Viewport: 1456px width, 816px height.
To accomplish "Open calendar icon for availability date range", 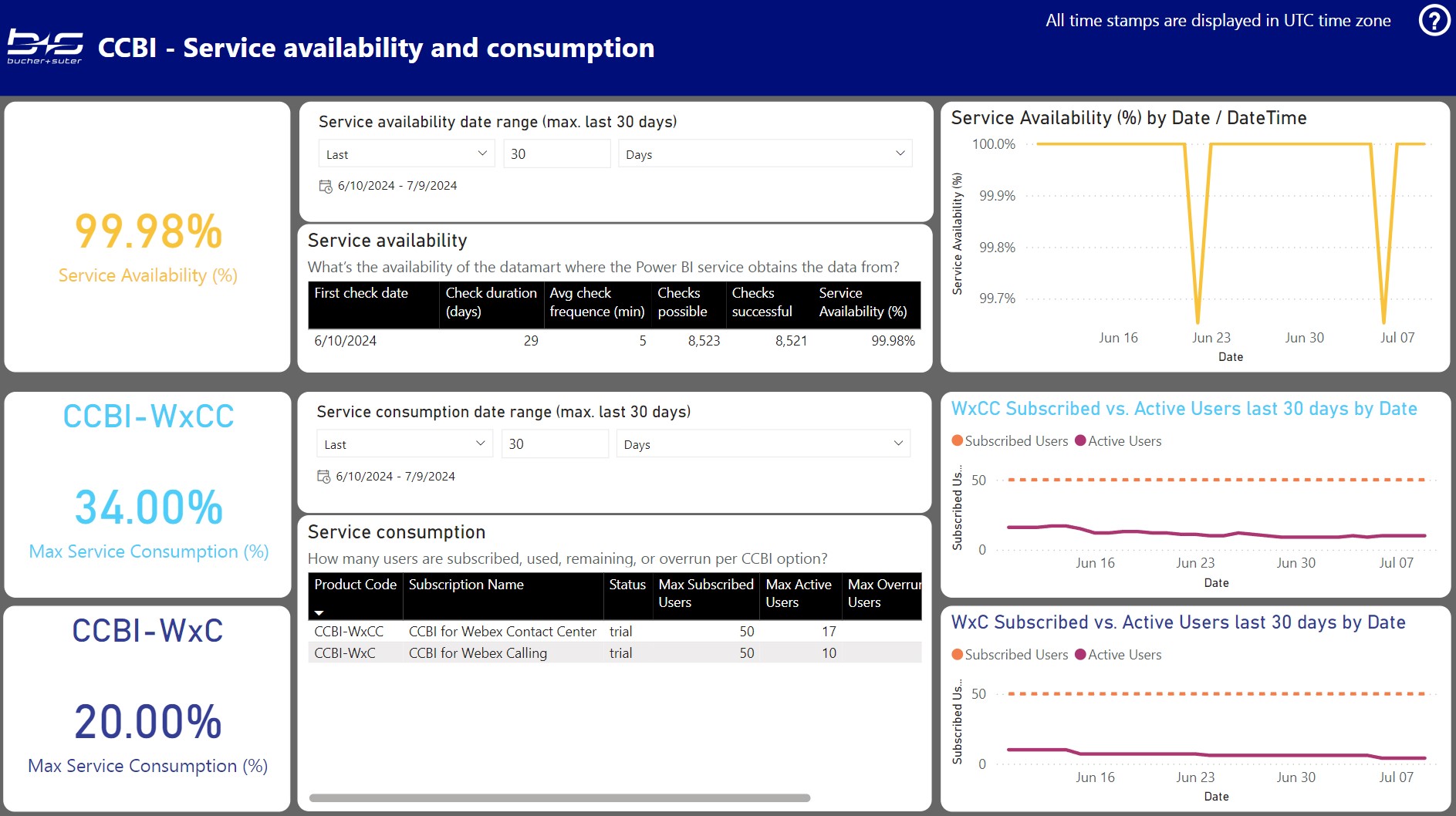I will point(326,186).
